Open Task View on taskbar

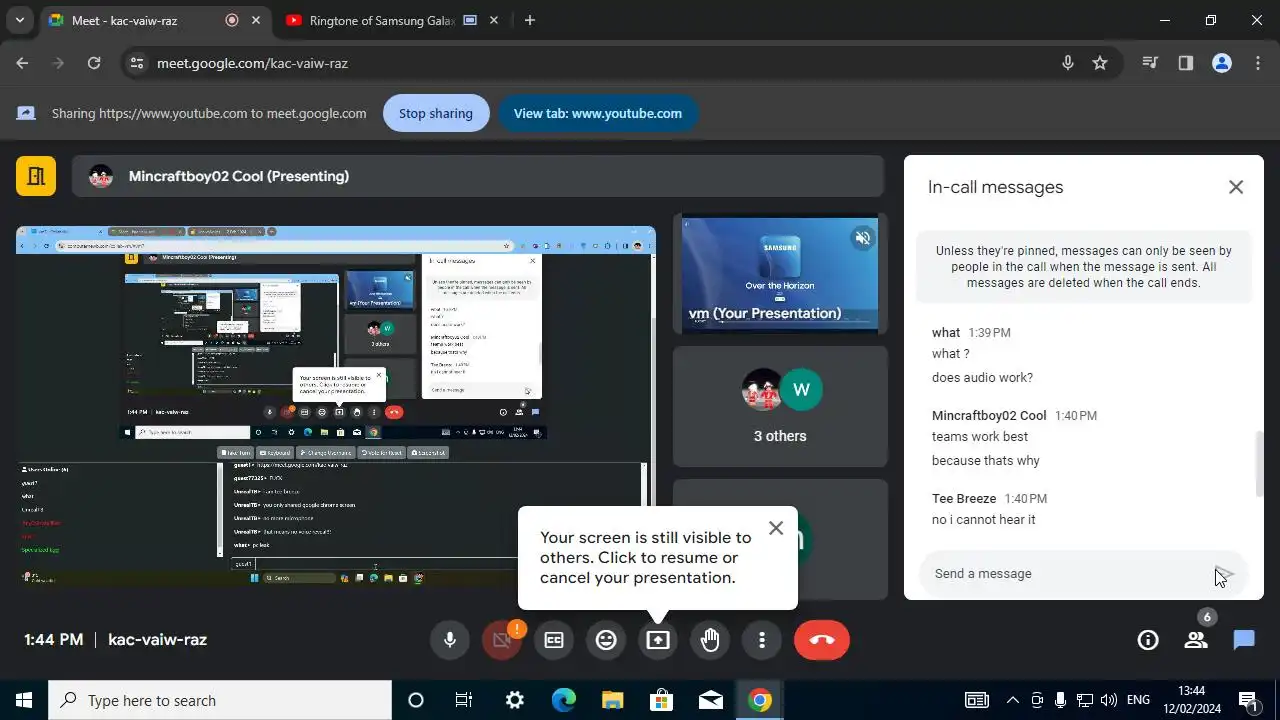pos(464,700)
